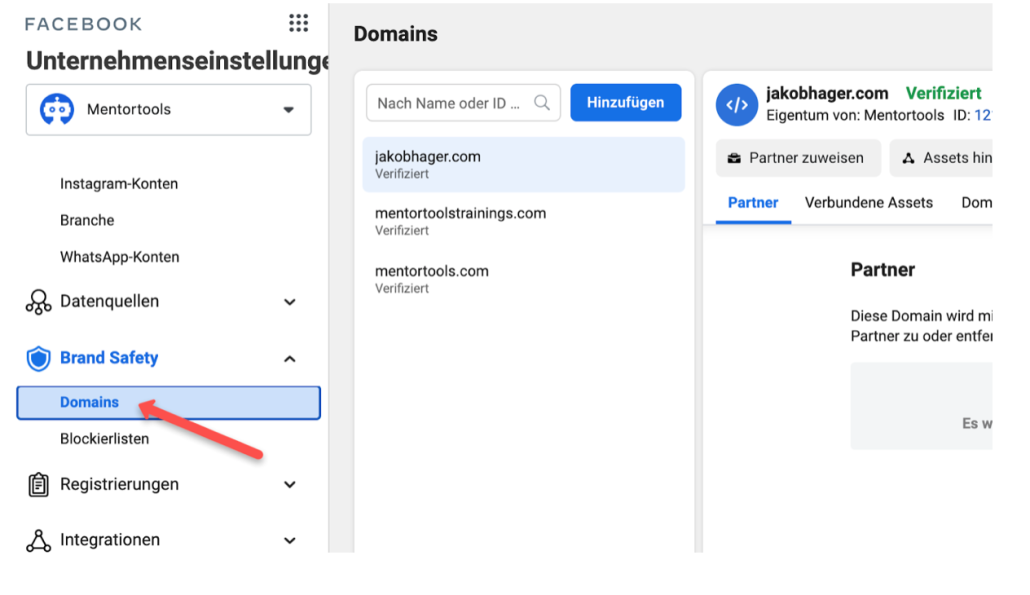
Task: Select Domains under Brand Safety
Action: click(169, 403)
